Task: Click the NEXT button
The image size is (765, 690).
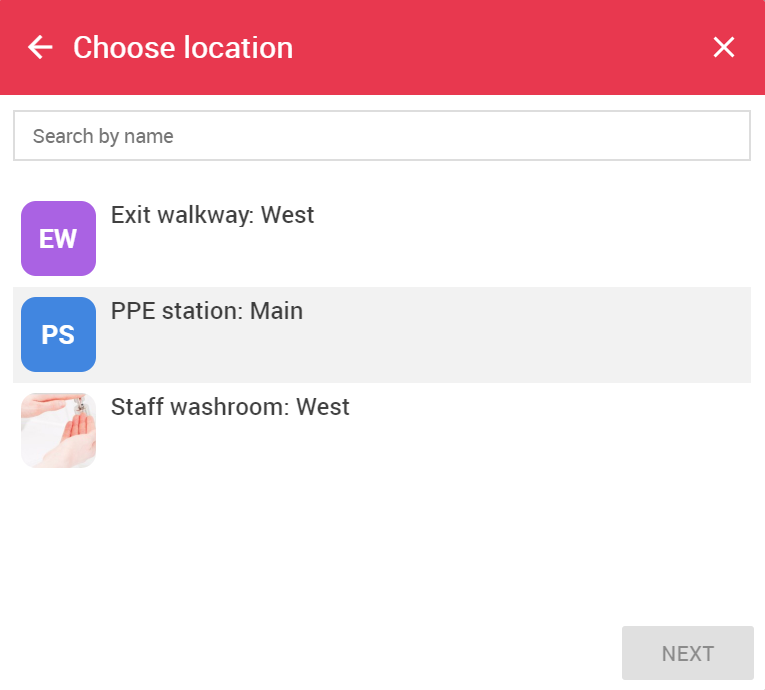Action: point(688,653)
